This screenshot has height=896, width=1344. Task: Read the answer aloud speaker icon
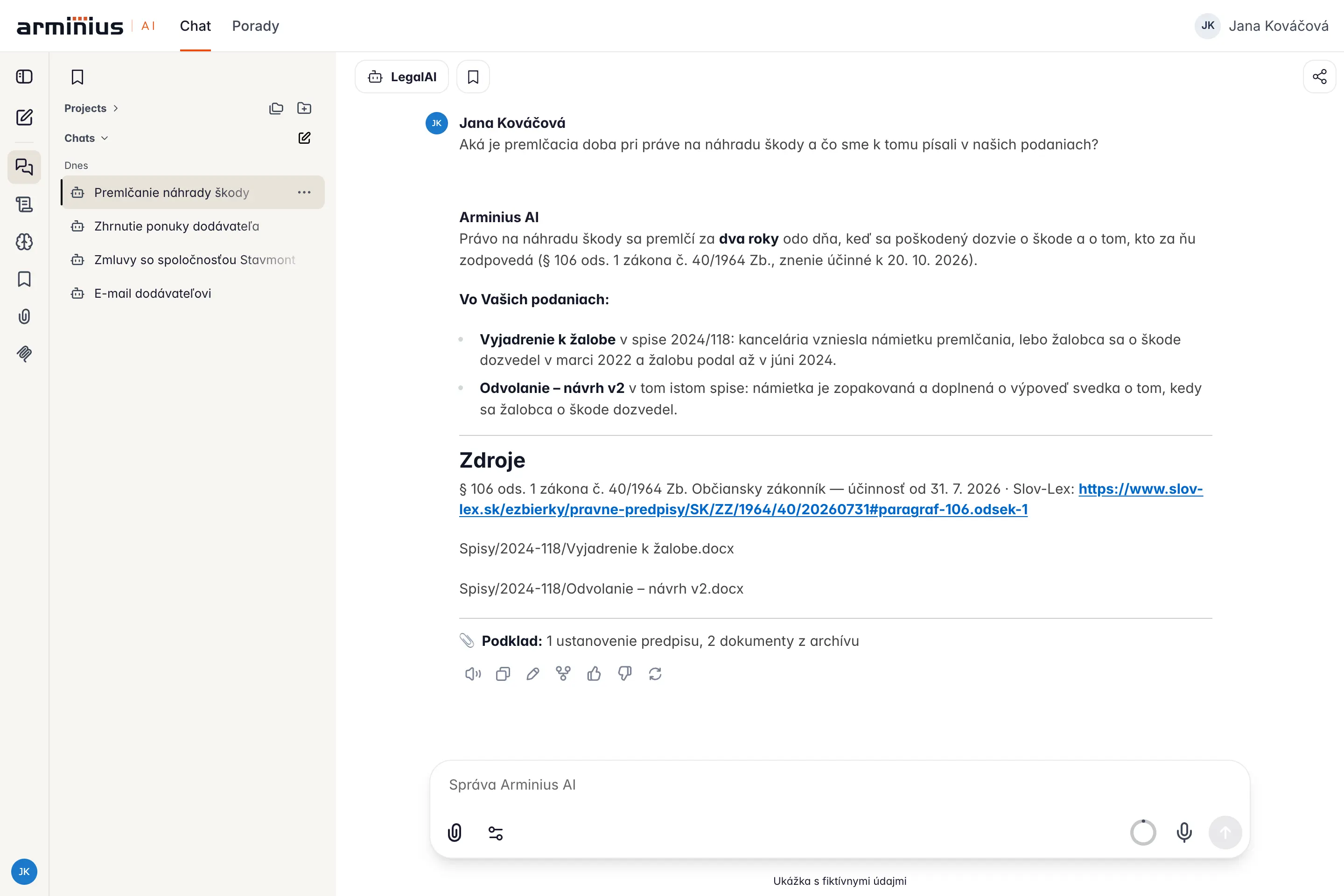pyautogui.click(x=473, y=674)
